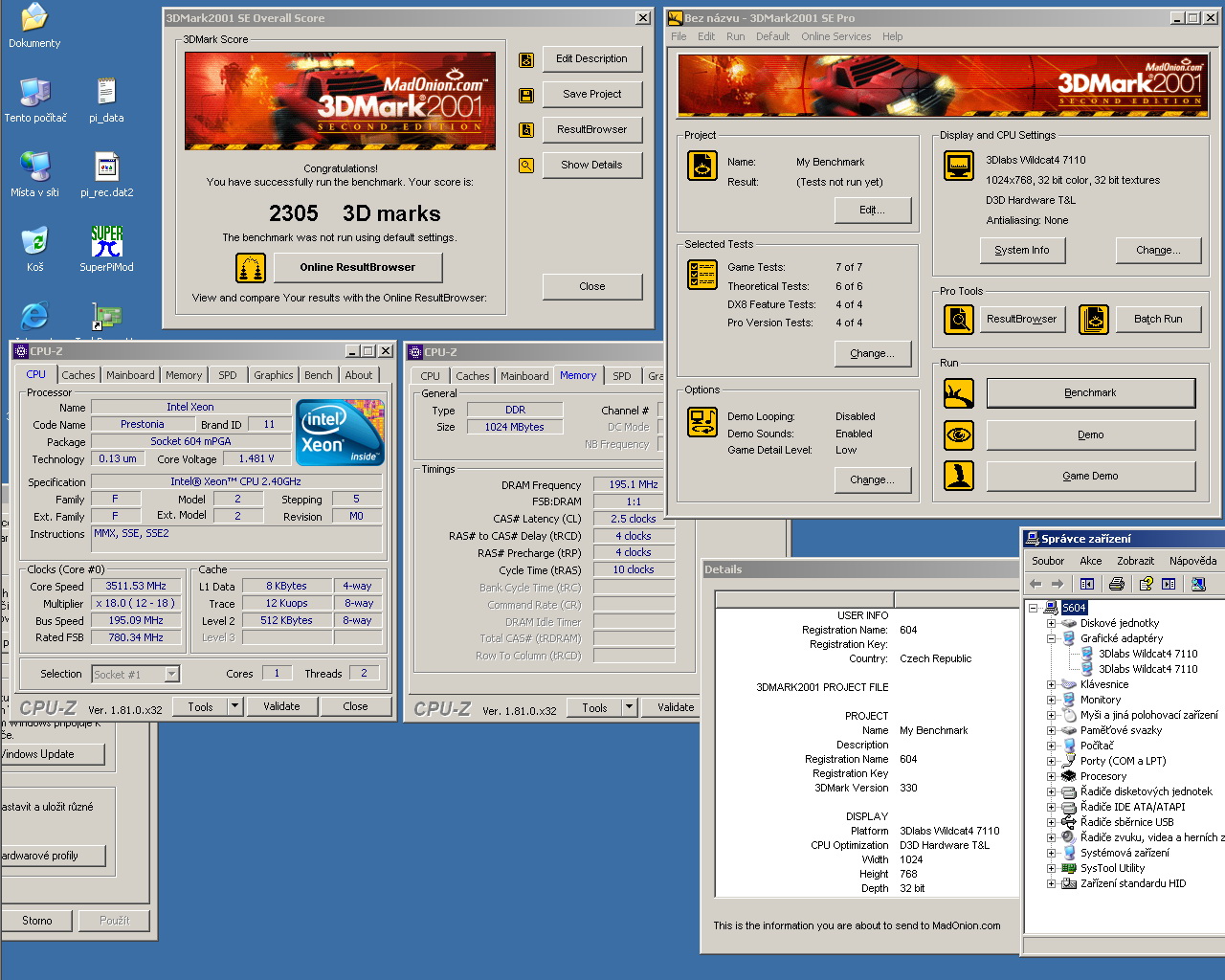Image resolution: width=1225 pixels, height=980 pixels.
Task: Click the Help question-mark icon in Správce zařízení
Action: [1147, 584]
